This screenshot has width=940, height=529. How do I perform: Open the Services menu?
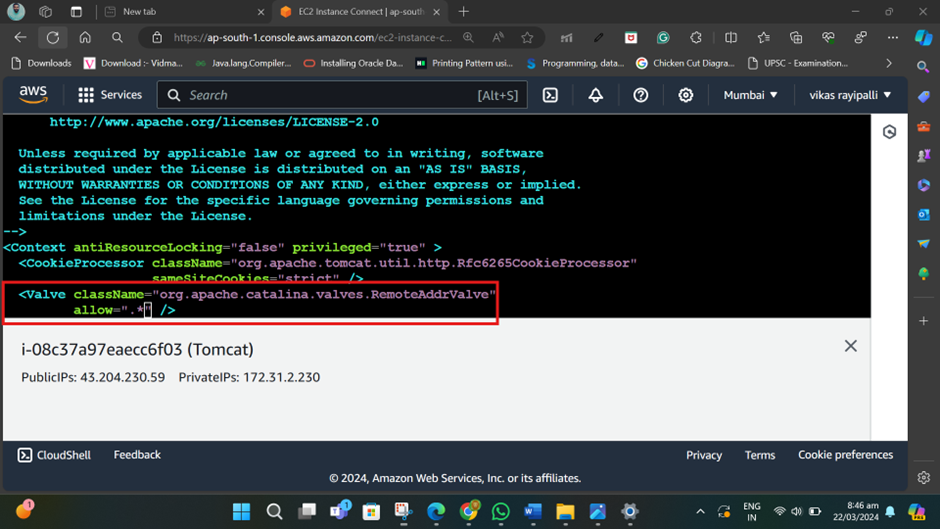tap(110, 95)
